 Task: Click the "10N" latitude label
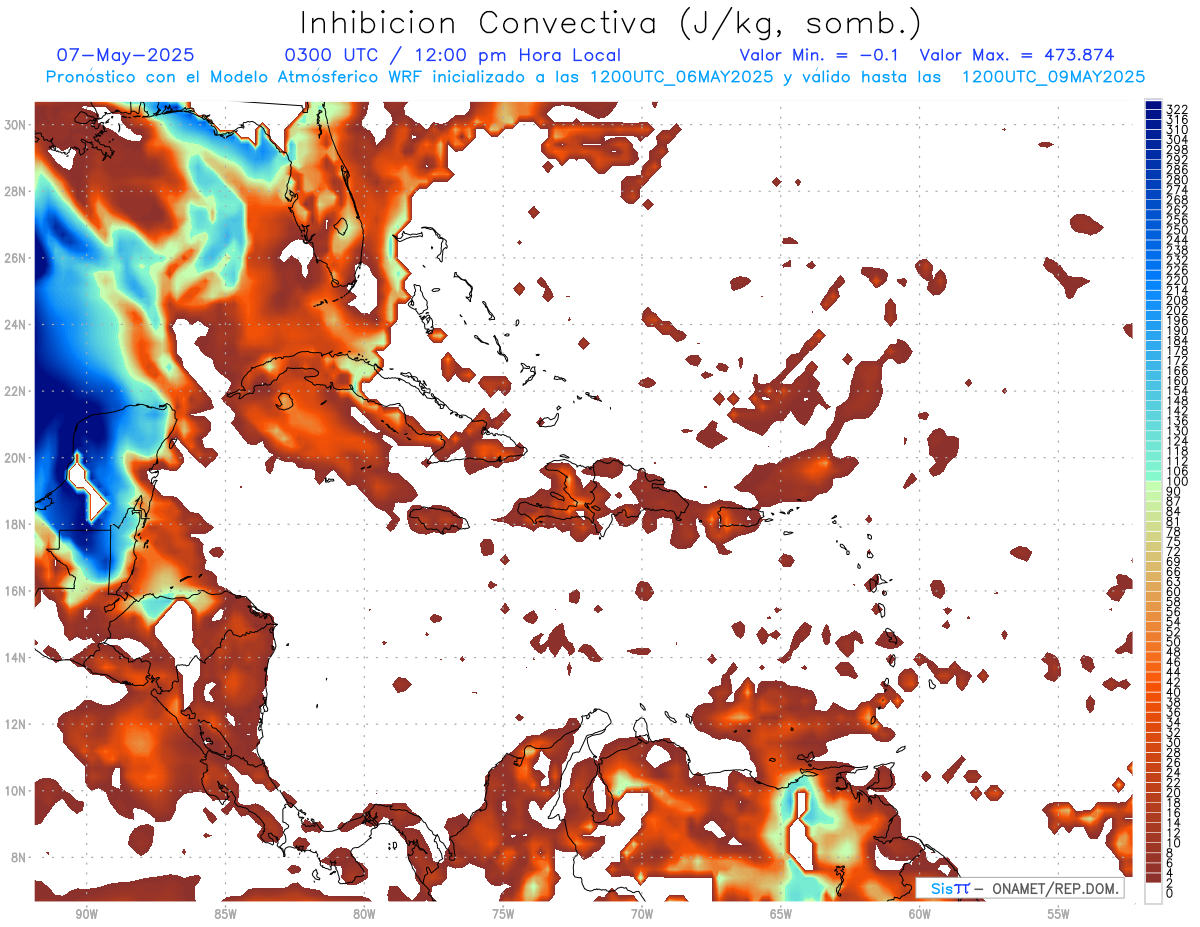[x=16, y=790]
